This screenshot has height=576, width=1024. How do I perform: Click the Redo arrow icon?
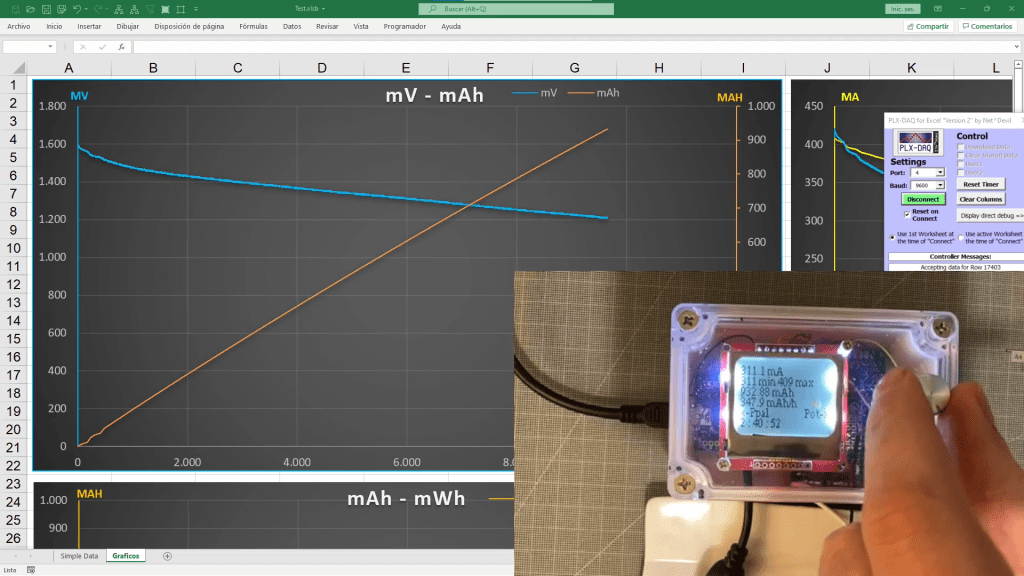click(x=97, y=8)
